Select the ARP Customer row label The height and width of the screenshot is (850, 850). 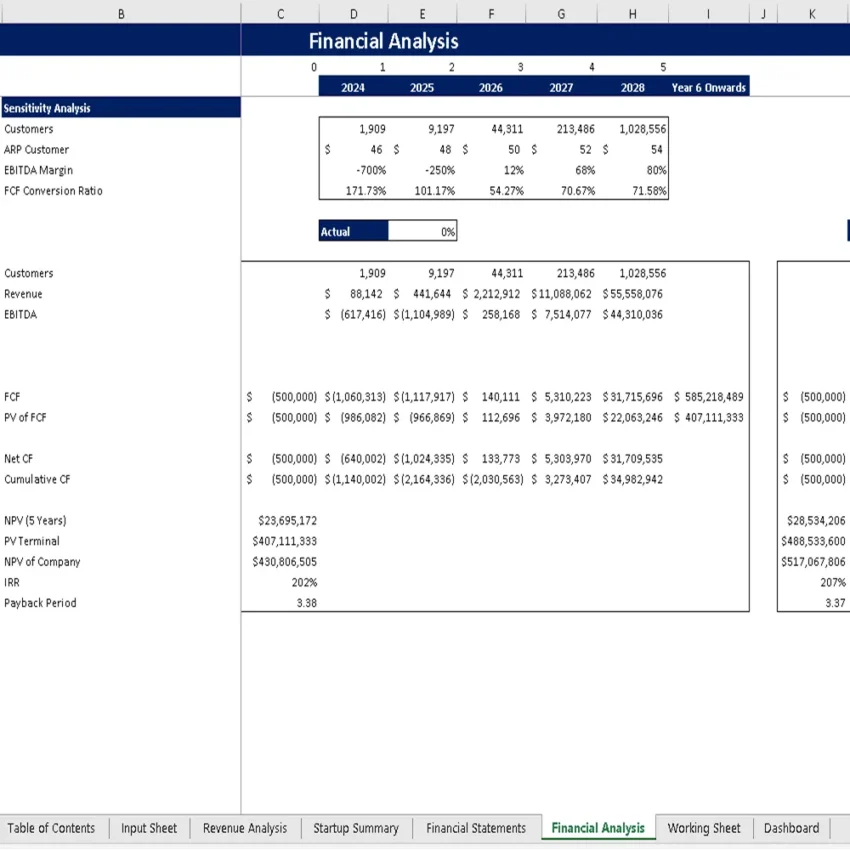tap(42, 149)
